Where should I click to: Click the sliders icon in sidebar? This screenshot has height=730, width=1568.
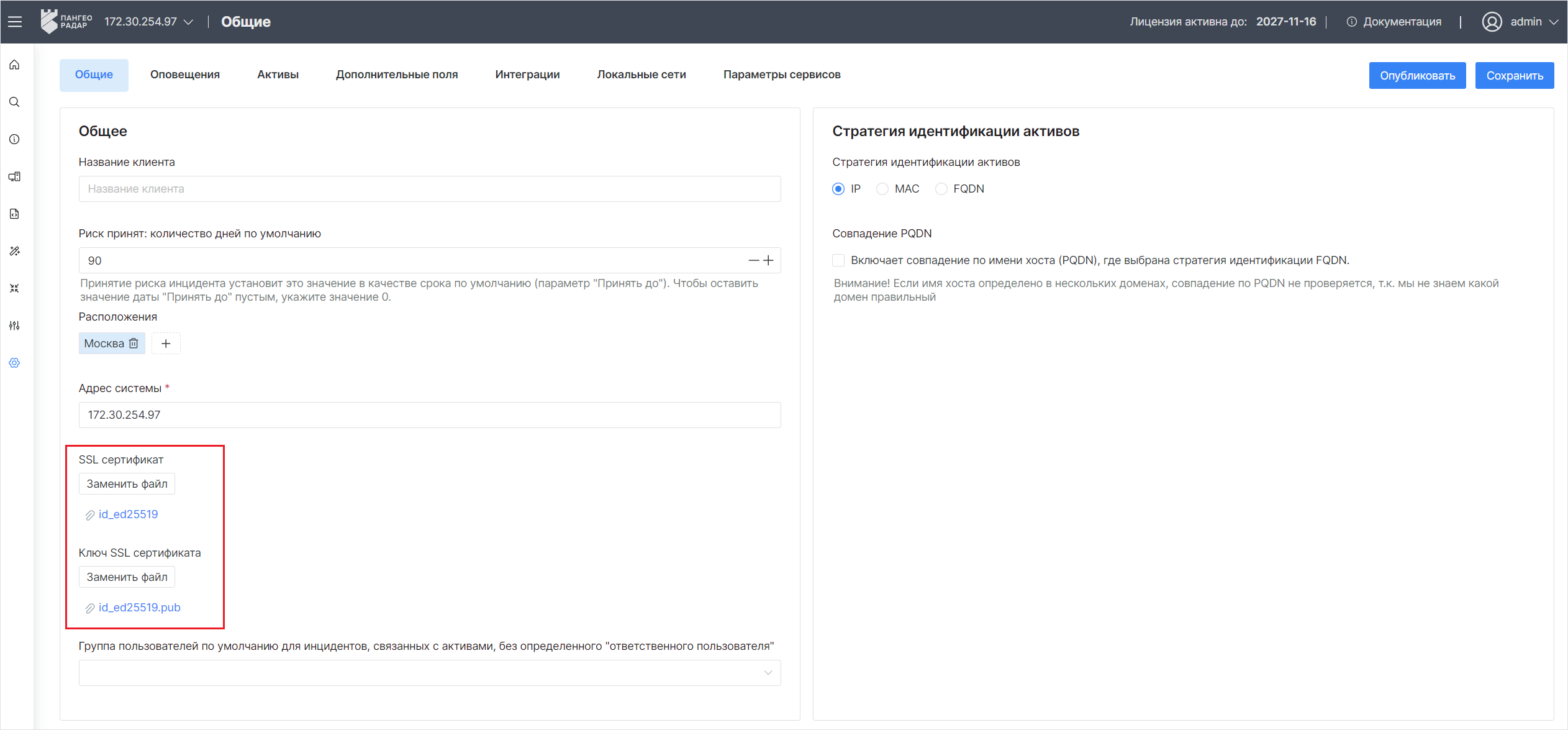[x=15, y=326]
